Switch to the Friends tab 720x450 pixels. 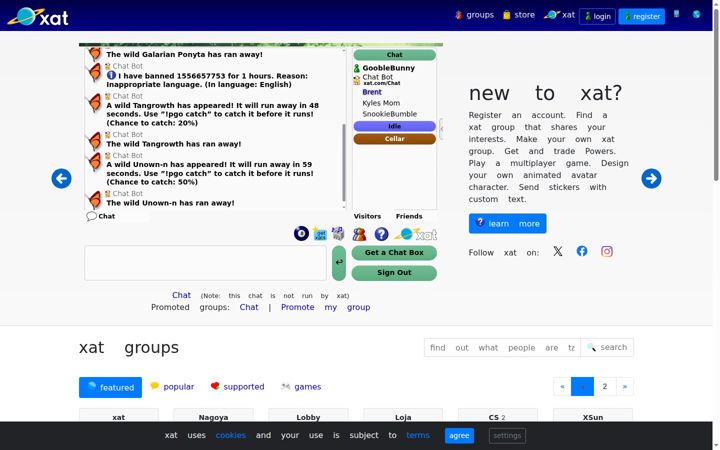[409, 216]
